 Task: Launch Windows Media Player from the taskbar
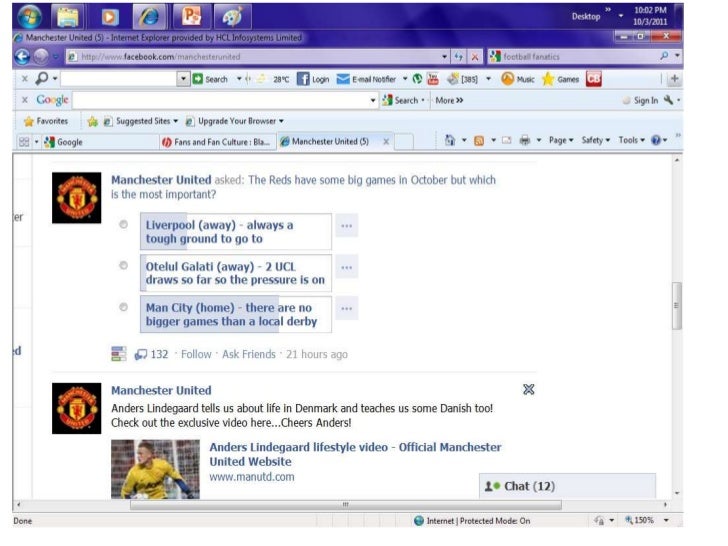110,17
